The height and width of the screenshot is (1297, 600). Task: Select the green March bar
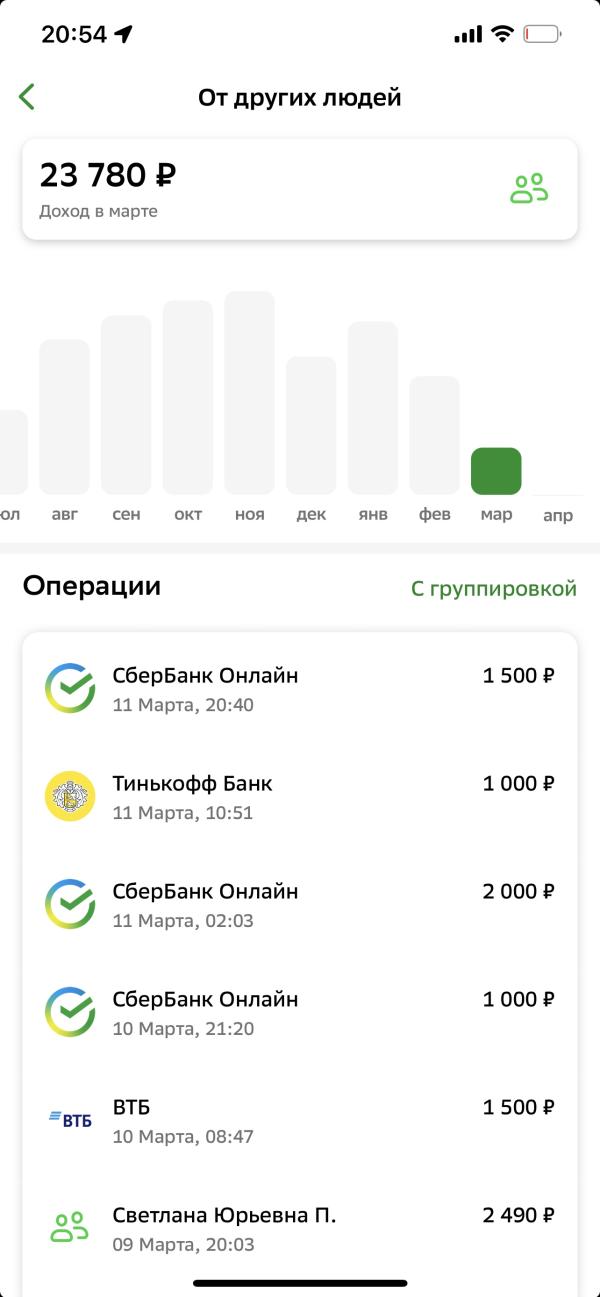tap(496, 471)
